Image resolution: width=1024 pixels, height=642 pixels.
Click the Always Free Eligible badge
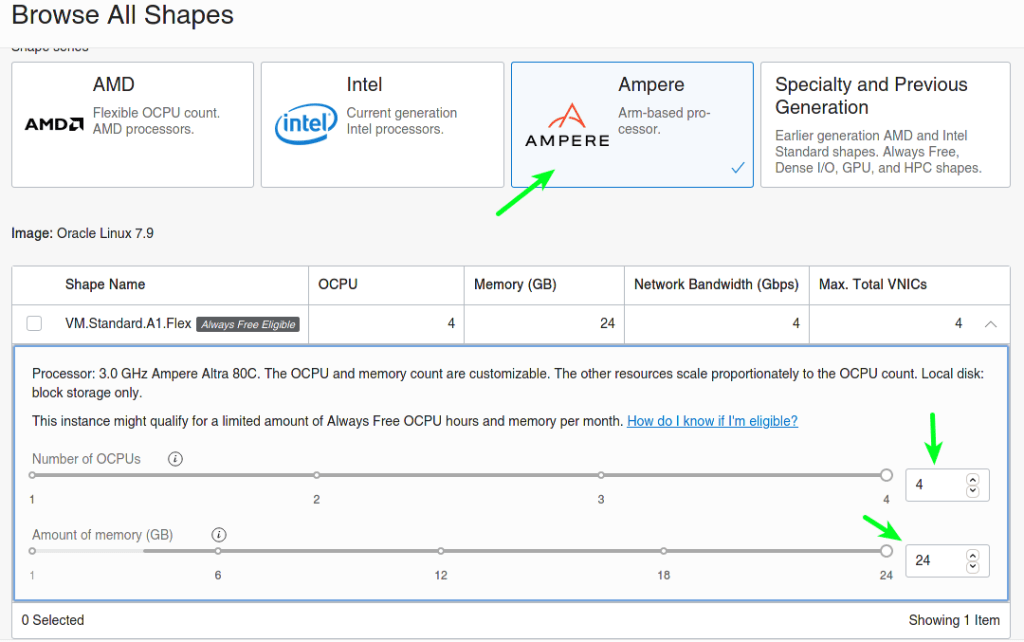(248, 324)
